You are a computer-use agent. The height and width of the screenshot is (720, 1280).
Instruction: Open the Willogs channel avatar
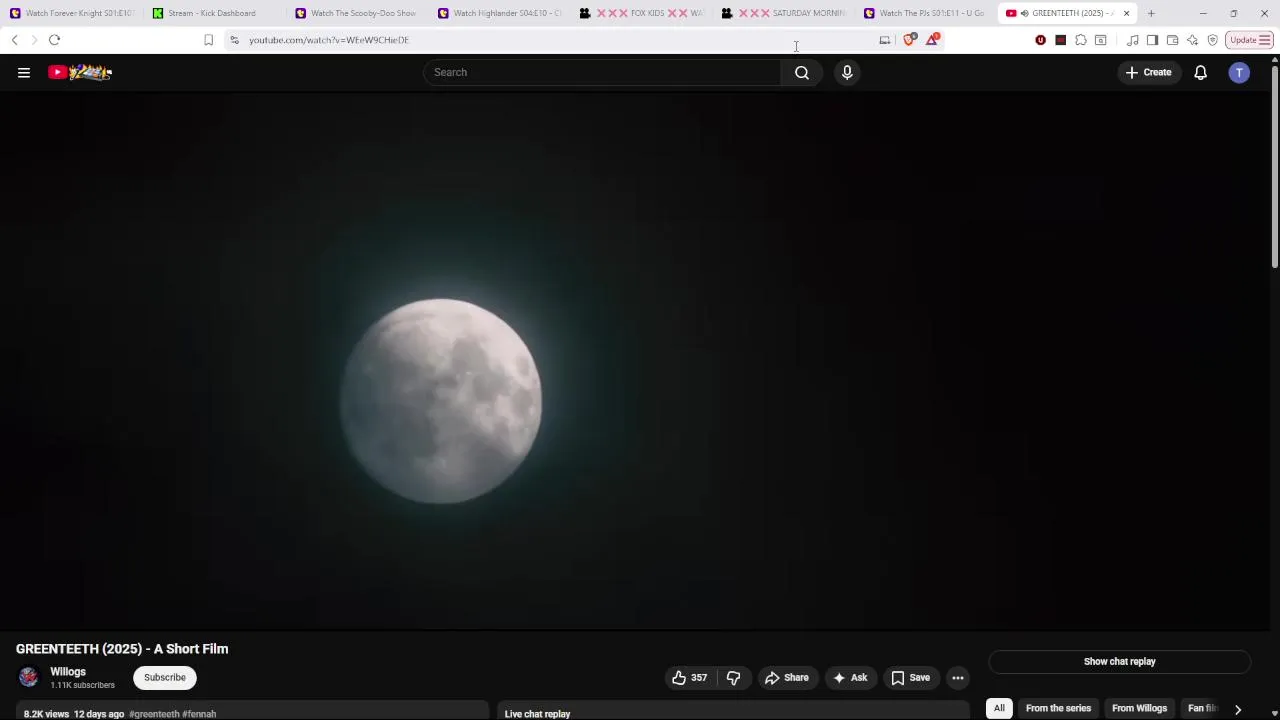pos(28,678)
